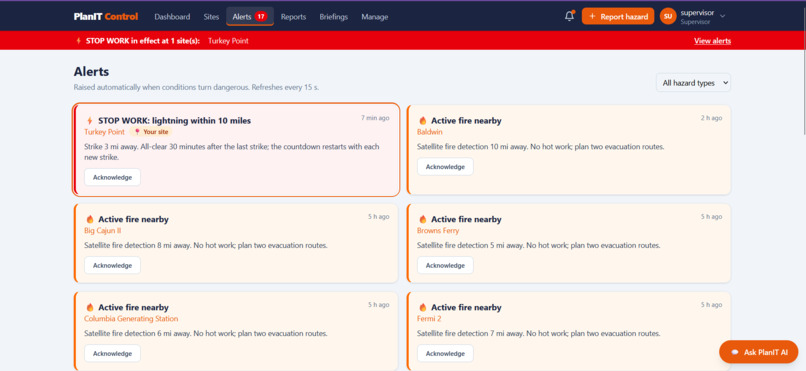This screenshot has height=371, width=806.
Task: Click the Turkey Point site link in alert card
Action: (104, 132)
